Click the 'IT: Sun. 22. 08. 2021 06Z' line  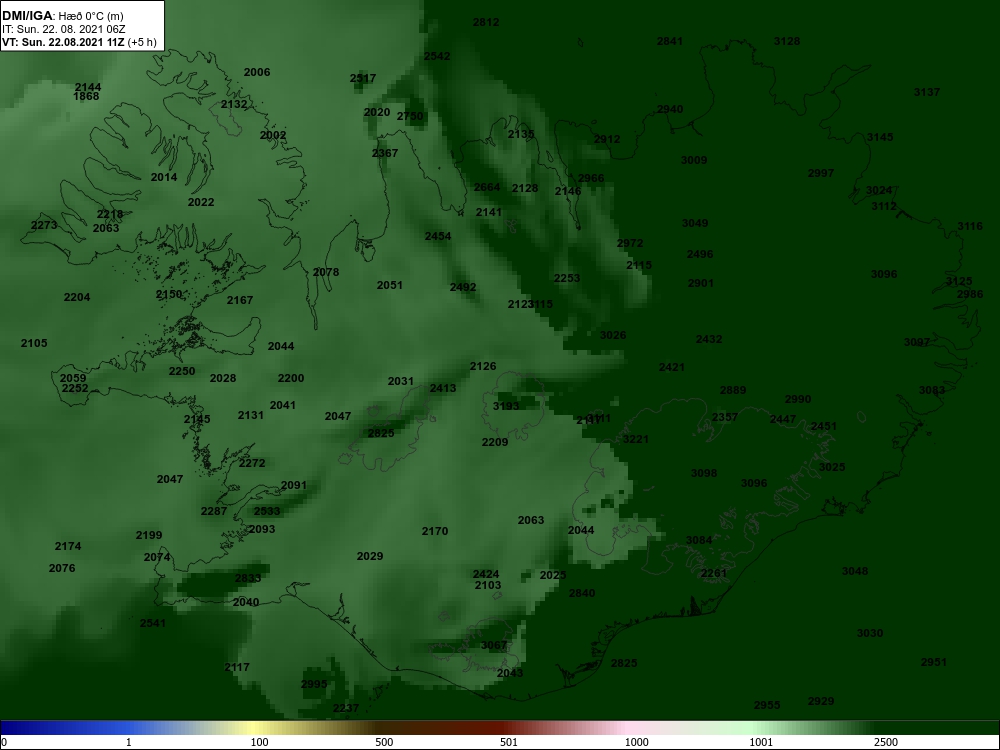tap(64, 29)
